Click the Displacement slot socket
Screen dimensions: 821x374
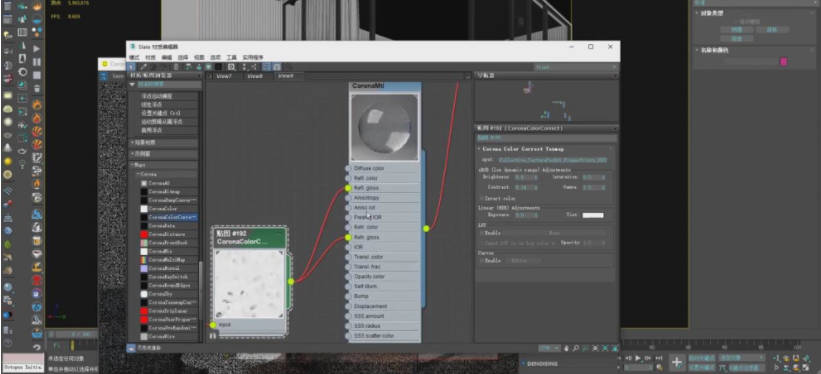click(348, 306)
